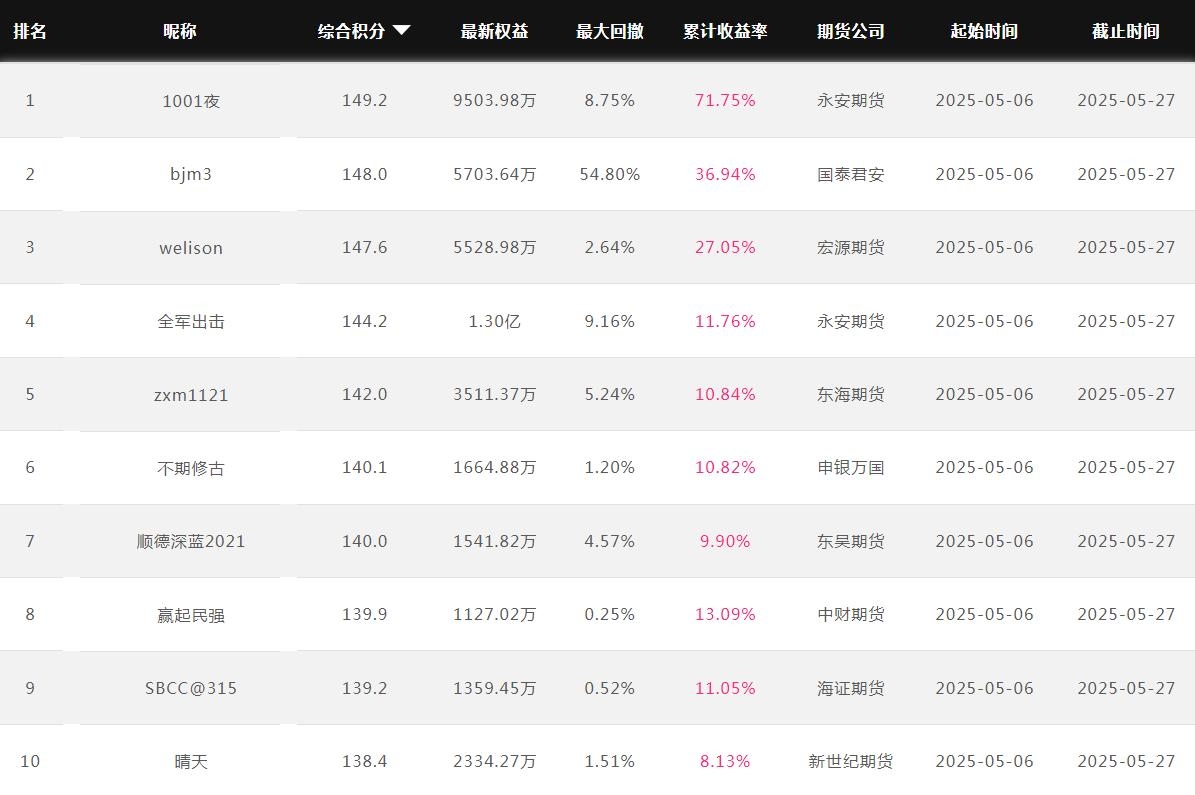Select futures company 东海期货
Viewport: 1195px width, 795px height.
pos(851,395)
